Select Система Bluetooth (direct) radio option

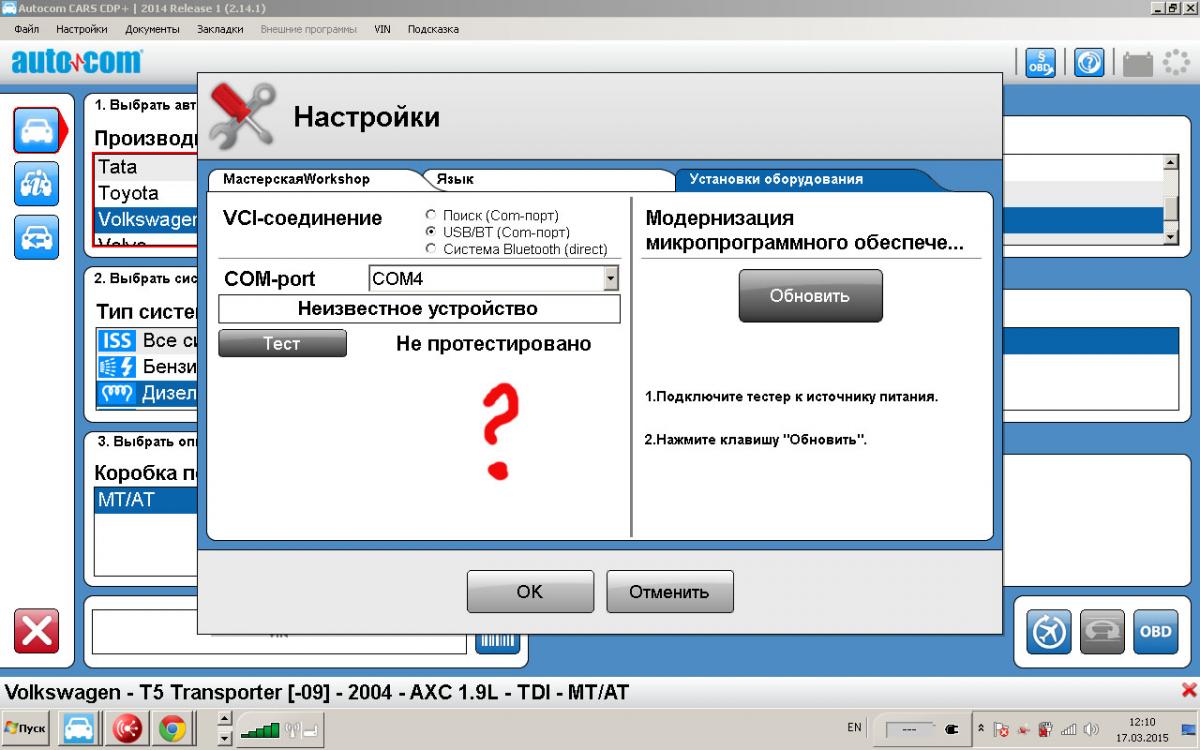tap(431, 249)
